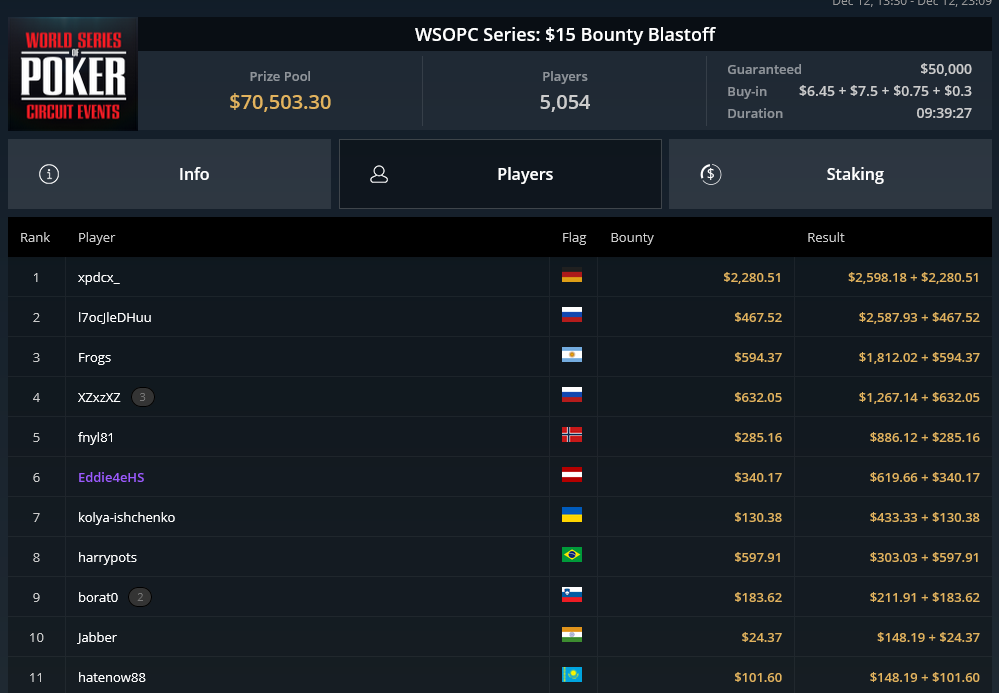999x693 pixels.
Task: Click Kazakhstan flag for hatenow88
Action: (571, 675)
